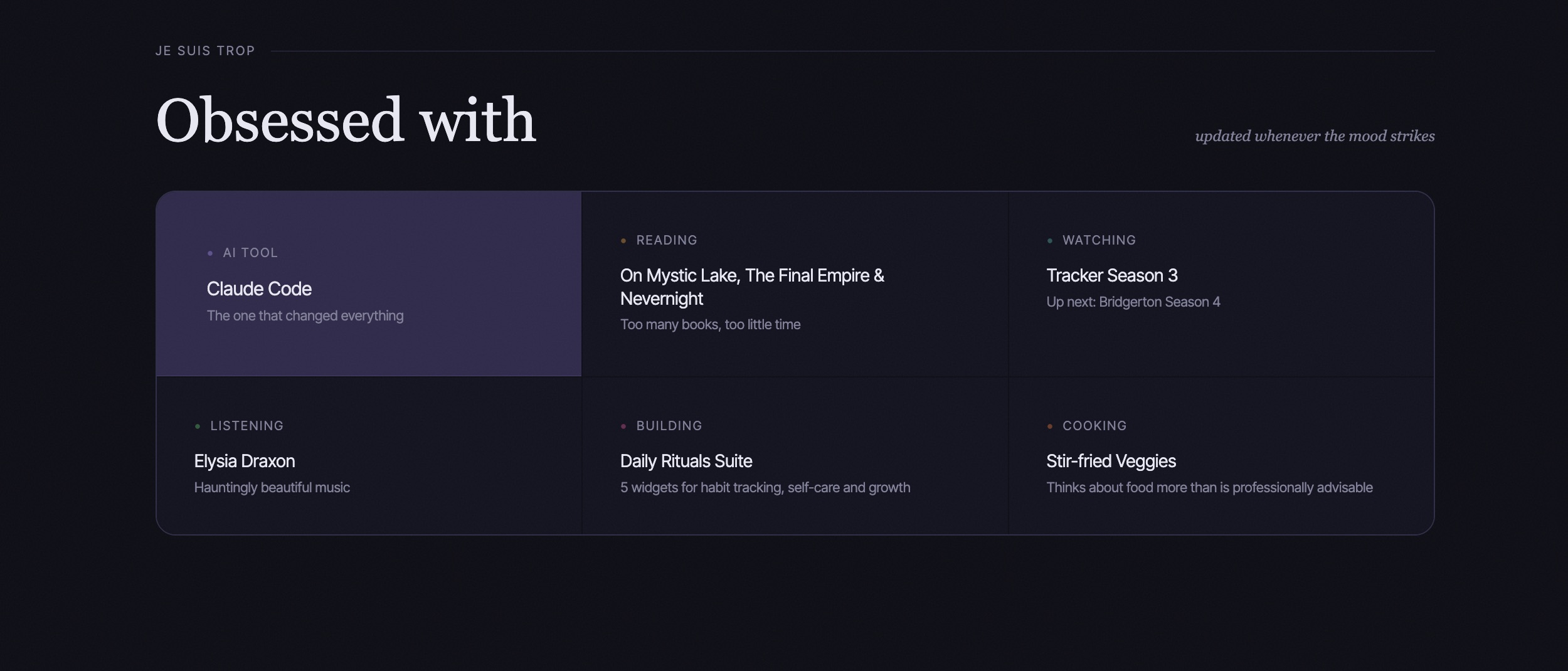The height and width of the screenshot is (671, 1568).
Task: Open the Stir-fried Veggies title
Action: (1111, 461)
